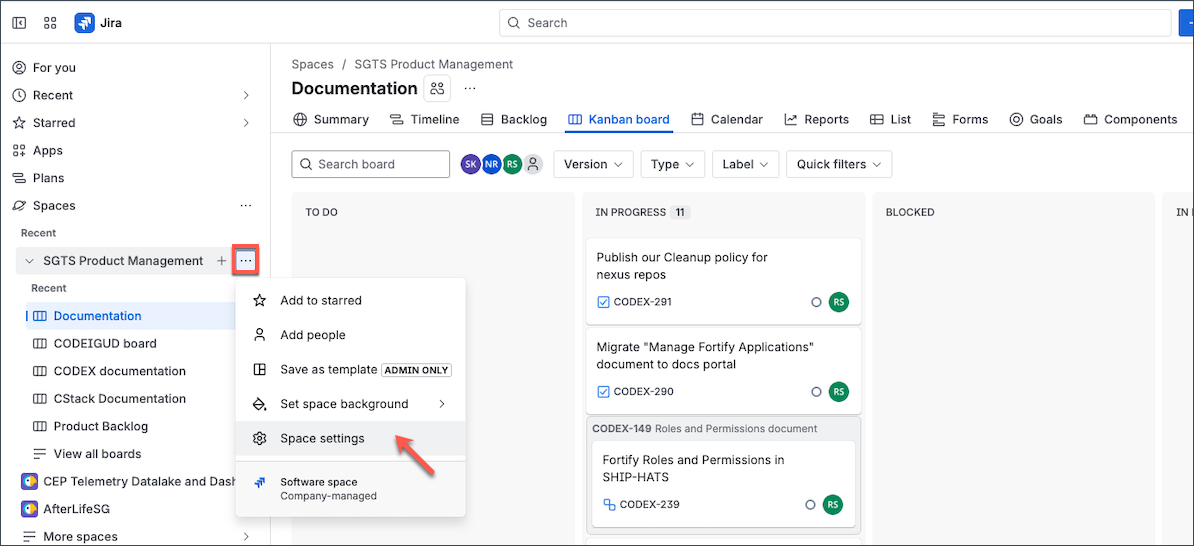This screenshot has height=546, width=1194.
Task: Open card Fortify Roles and Permissions
Action: point(723,484)
